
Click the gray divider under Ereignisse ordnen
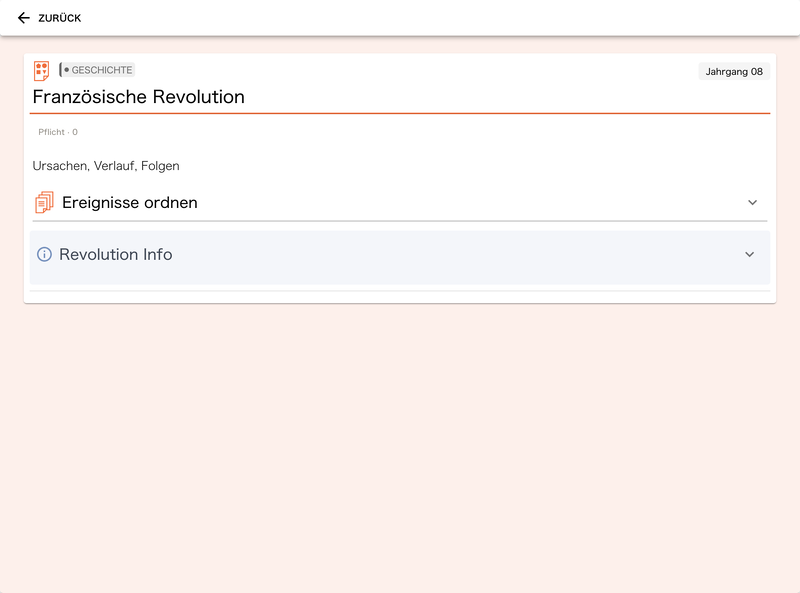click(400, 221)
